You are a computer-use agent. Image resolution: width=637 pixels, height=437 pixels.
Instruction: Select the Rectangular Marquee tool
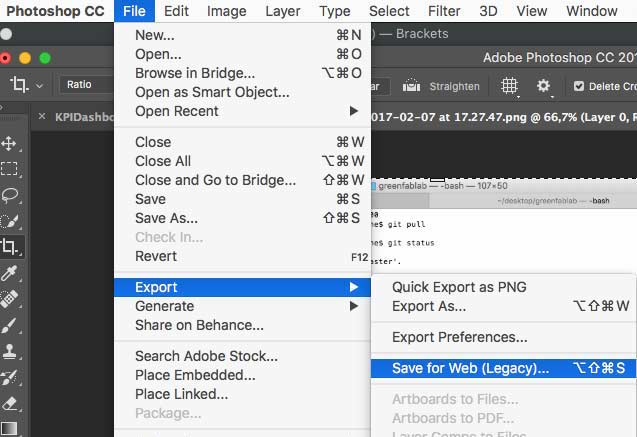(10, 169)
